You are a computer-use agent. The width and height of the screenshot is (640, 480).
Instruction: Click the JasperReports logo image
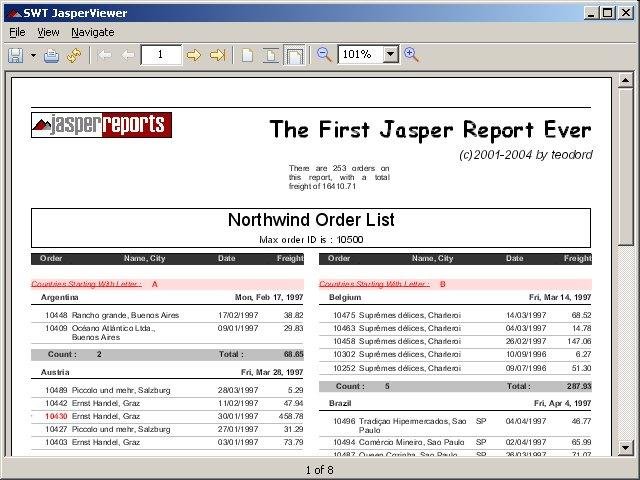point(101,125)
